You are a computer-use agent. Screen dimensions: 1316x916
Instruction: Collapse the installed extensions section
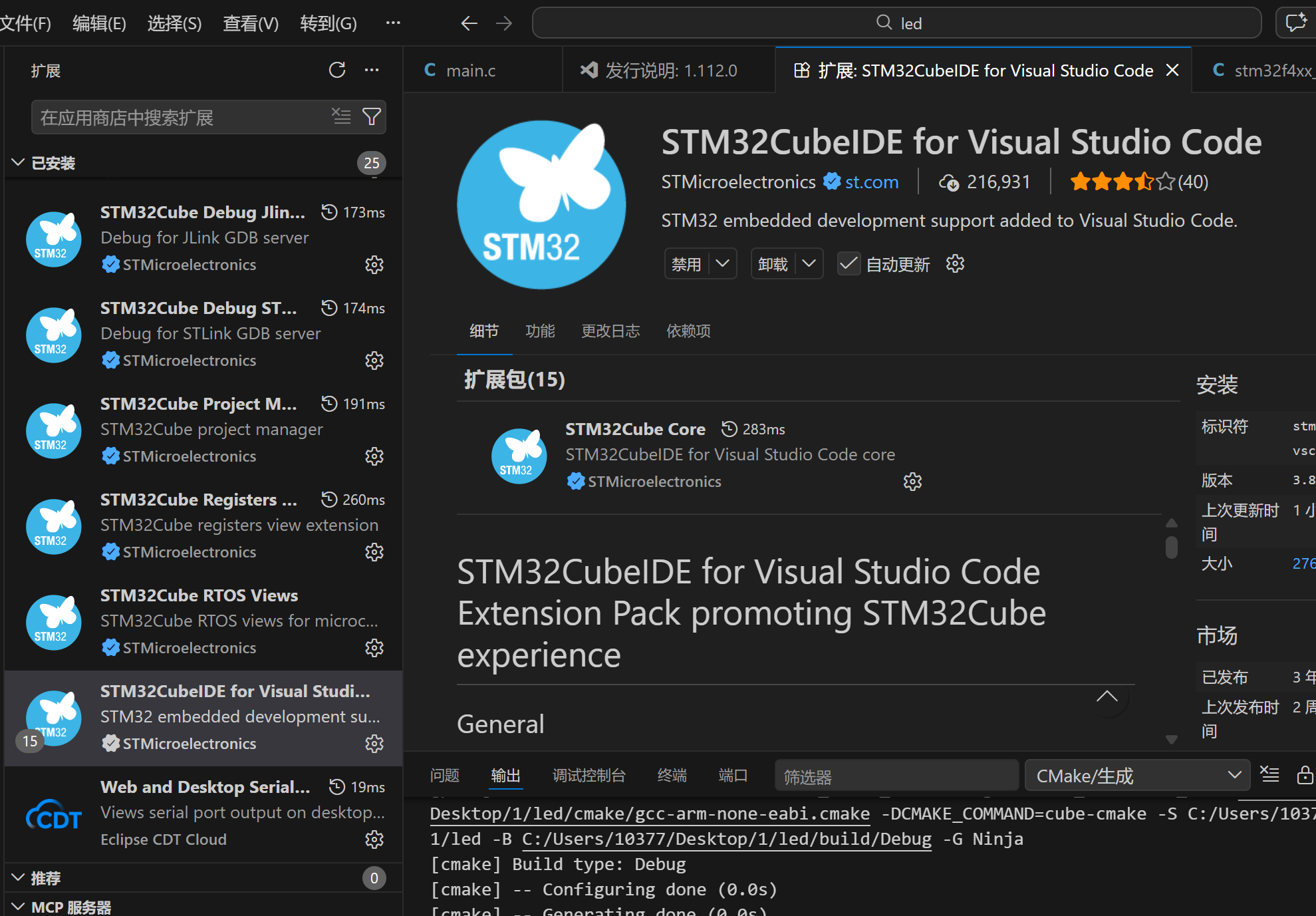[19, 163]
